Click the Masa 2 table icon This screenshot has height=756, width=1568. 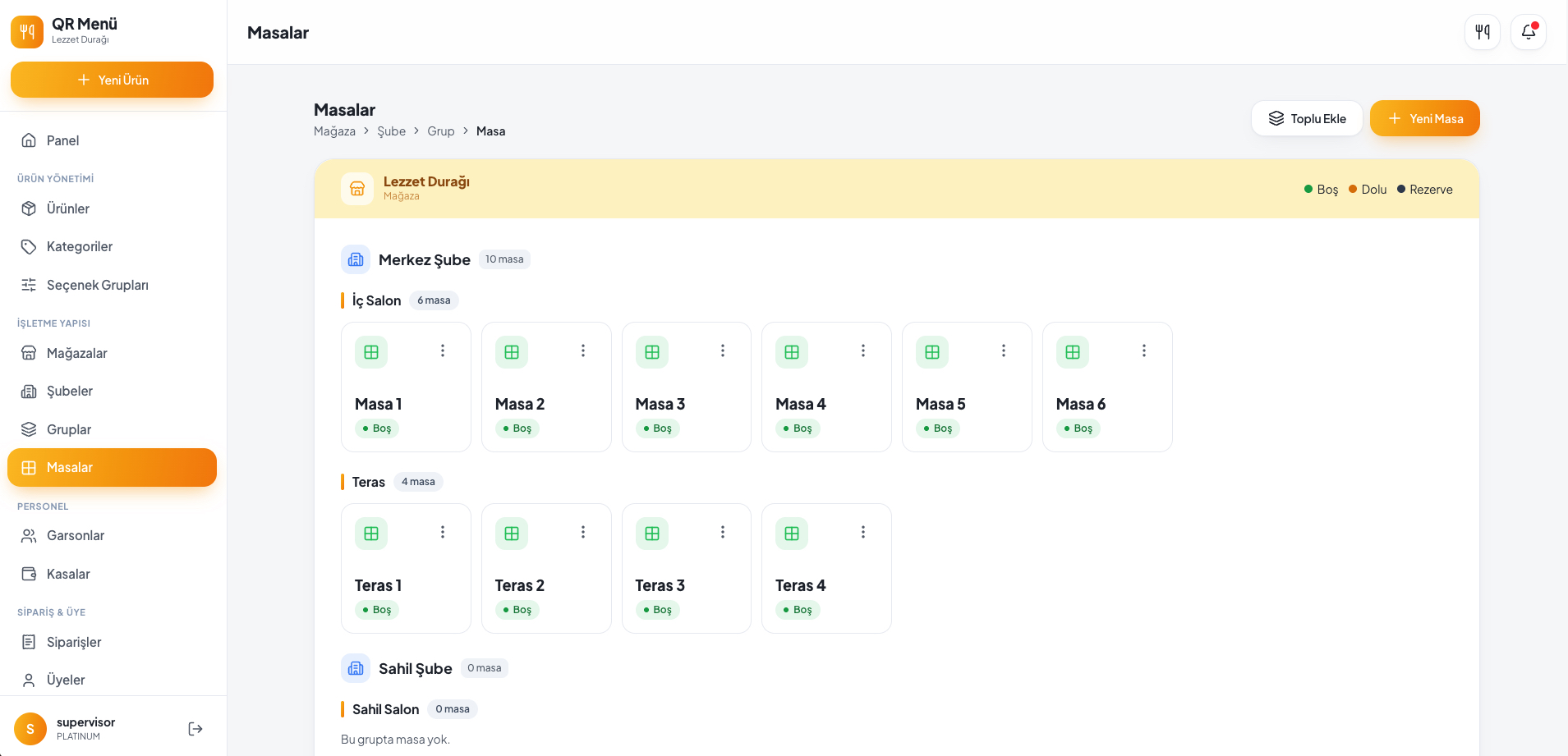512,352
